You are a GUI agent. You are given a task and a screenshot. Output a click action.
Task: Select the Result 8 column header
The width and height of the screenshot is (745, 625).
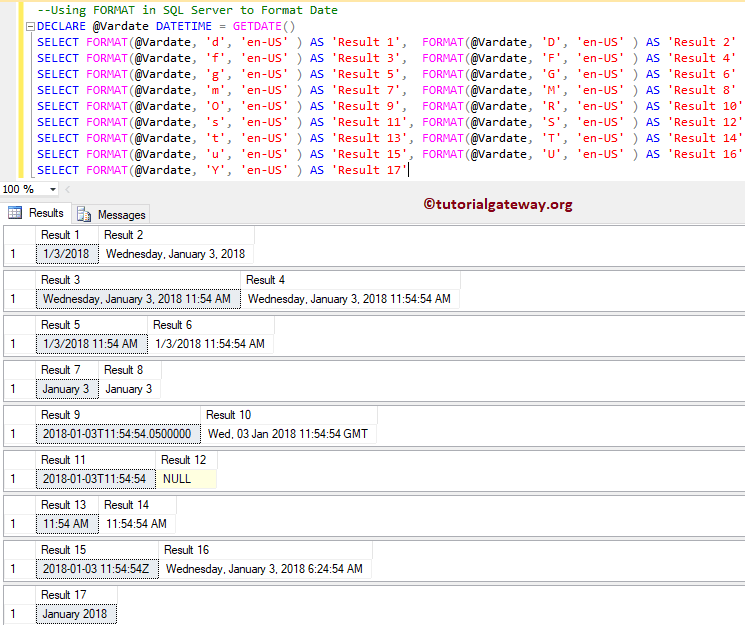click(130, 370)
